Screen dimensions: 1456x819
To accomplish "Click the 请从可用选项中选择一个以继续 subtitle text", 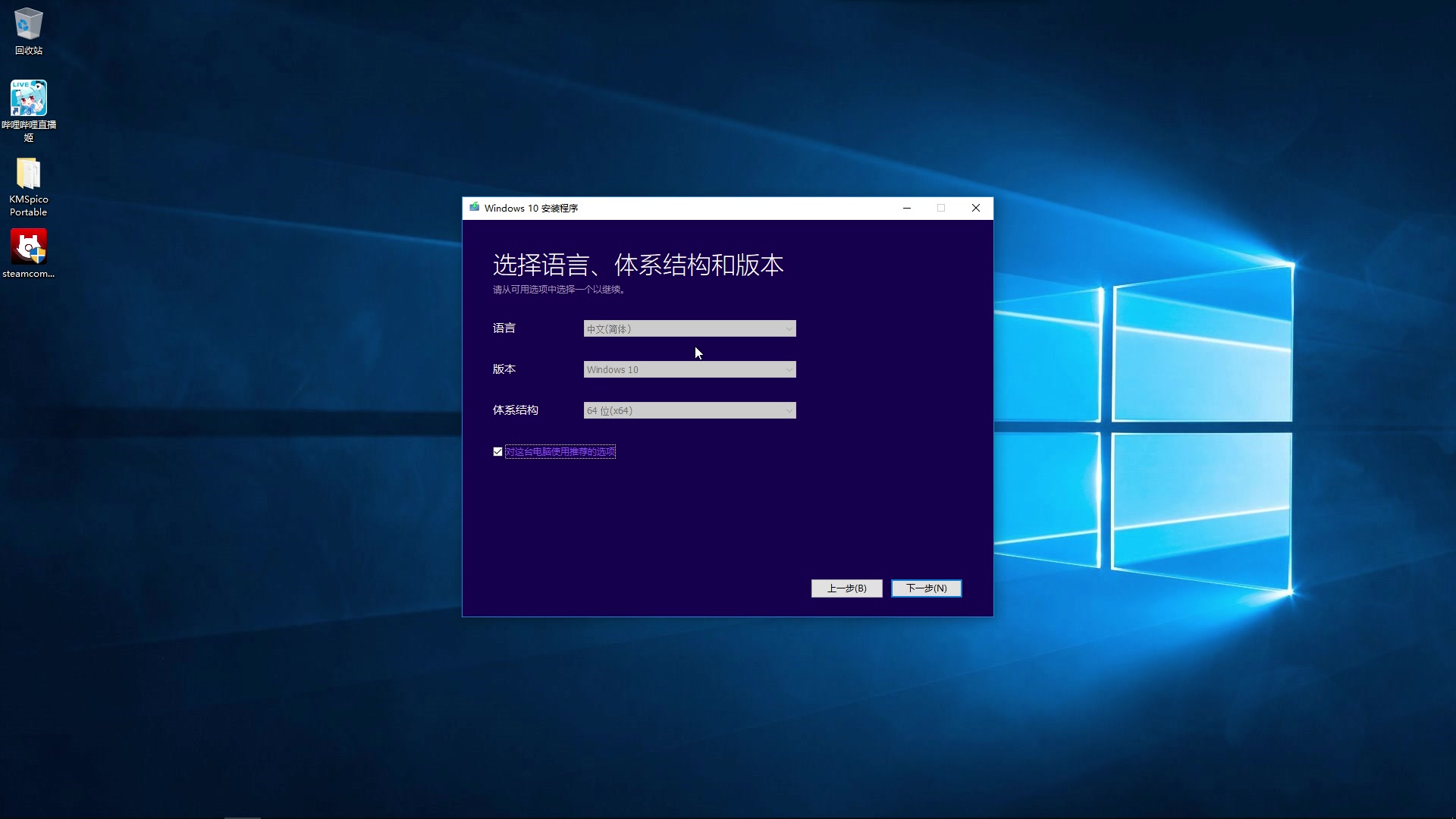I will 559,290.
